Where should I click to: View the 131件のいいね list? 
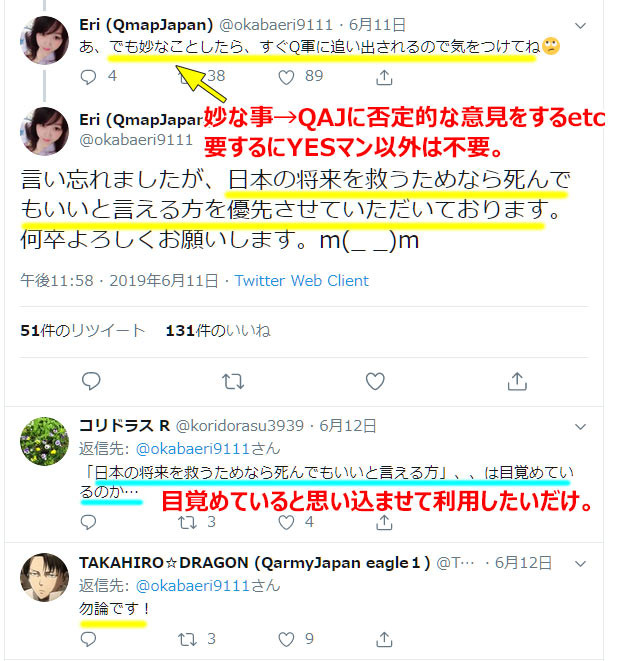(x=218, y=331)
